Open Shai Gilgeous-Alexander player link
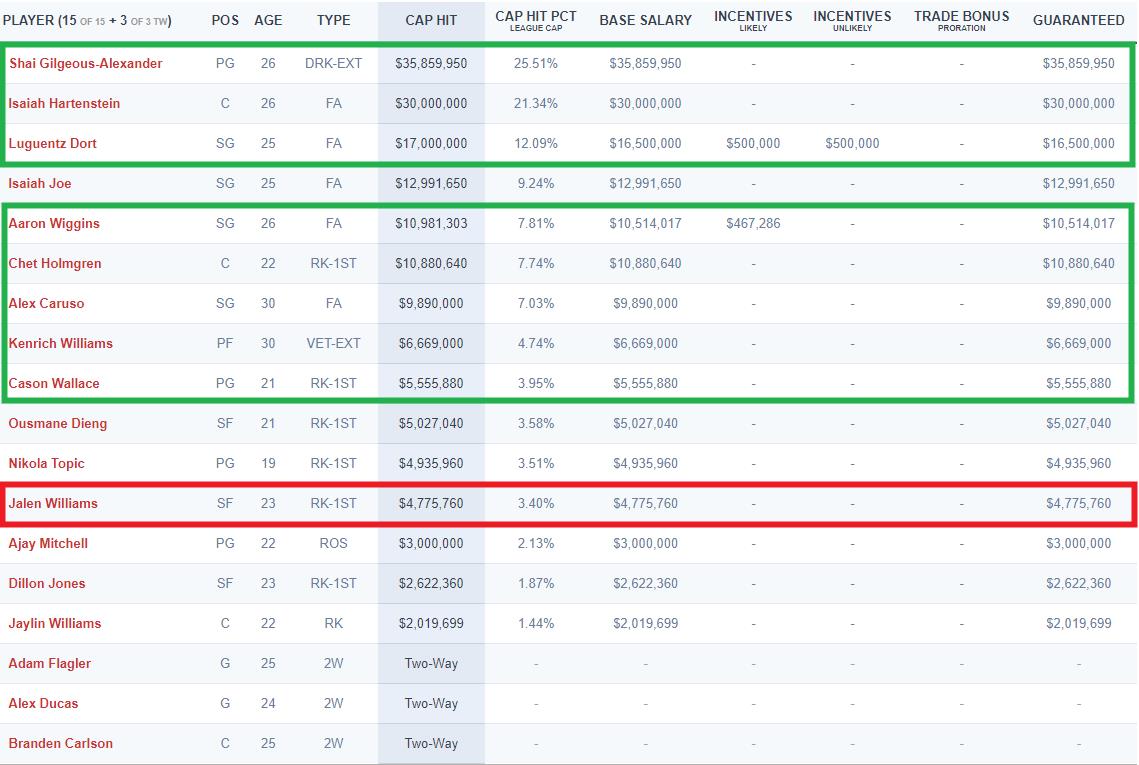 86,63
